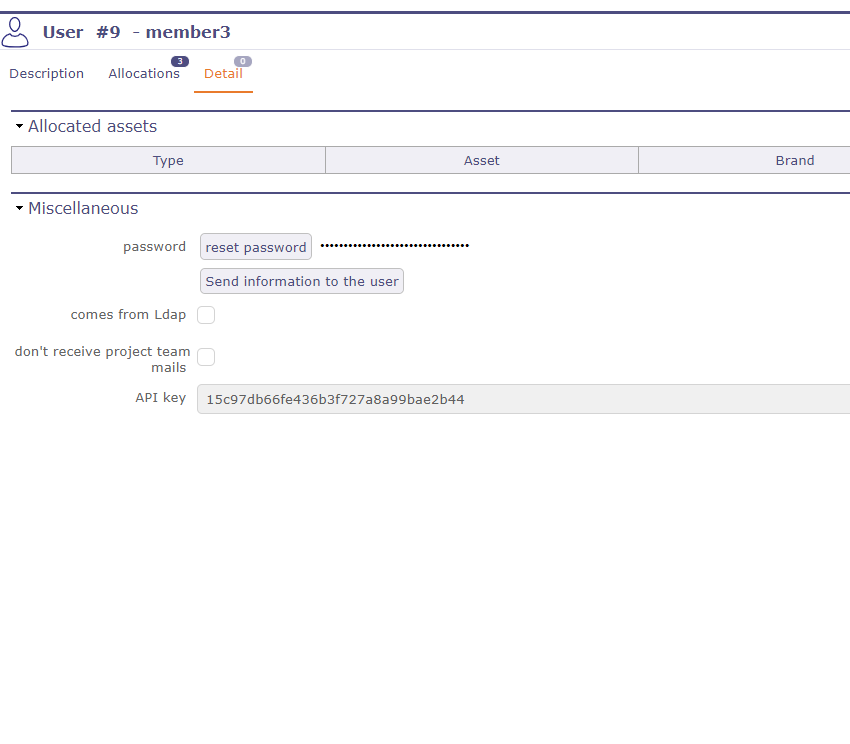Click the Type column header
The width and height of the screenshot is (850, 744).
tap(168, 161)
